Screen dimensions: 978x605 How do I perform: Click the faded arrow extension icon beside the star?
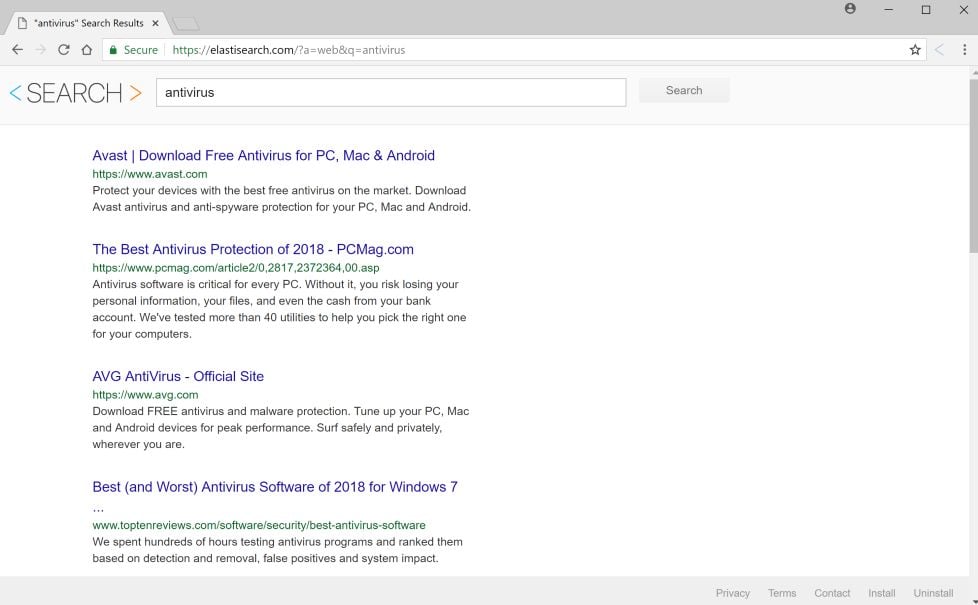(939, 50)
